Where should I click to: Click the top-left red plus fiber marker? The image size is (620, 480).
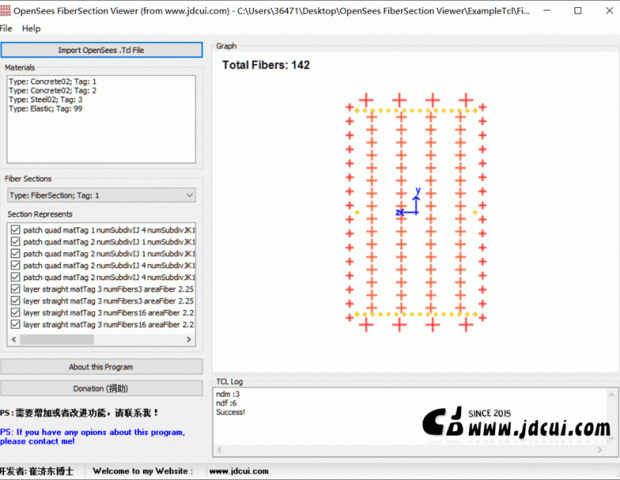pos(366,100)
